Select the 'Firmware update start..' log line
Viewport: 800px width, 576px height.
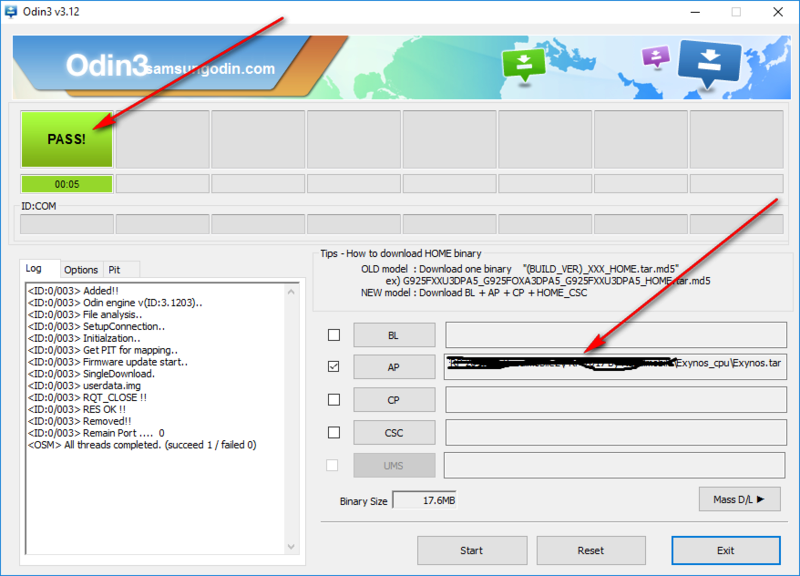108,362
